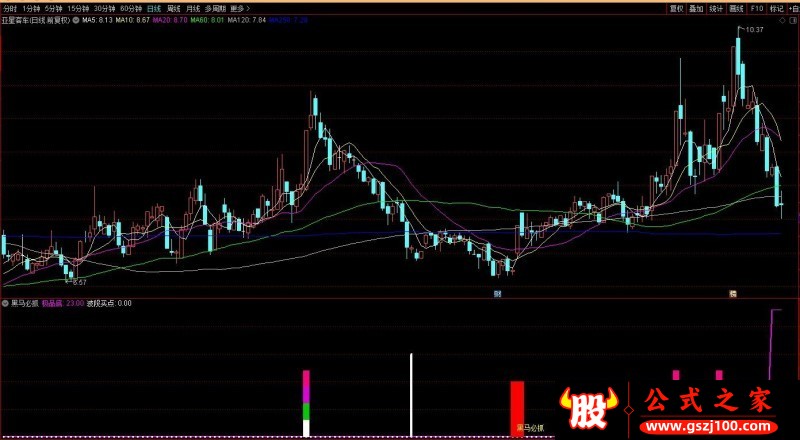Open the F10 company info button
Viewport: 800px width, 440px height.
pos(756,8)
